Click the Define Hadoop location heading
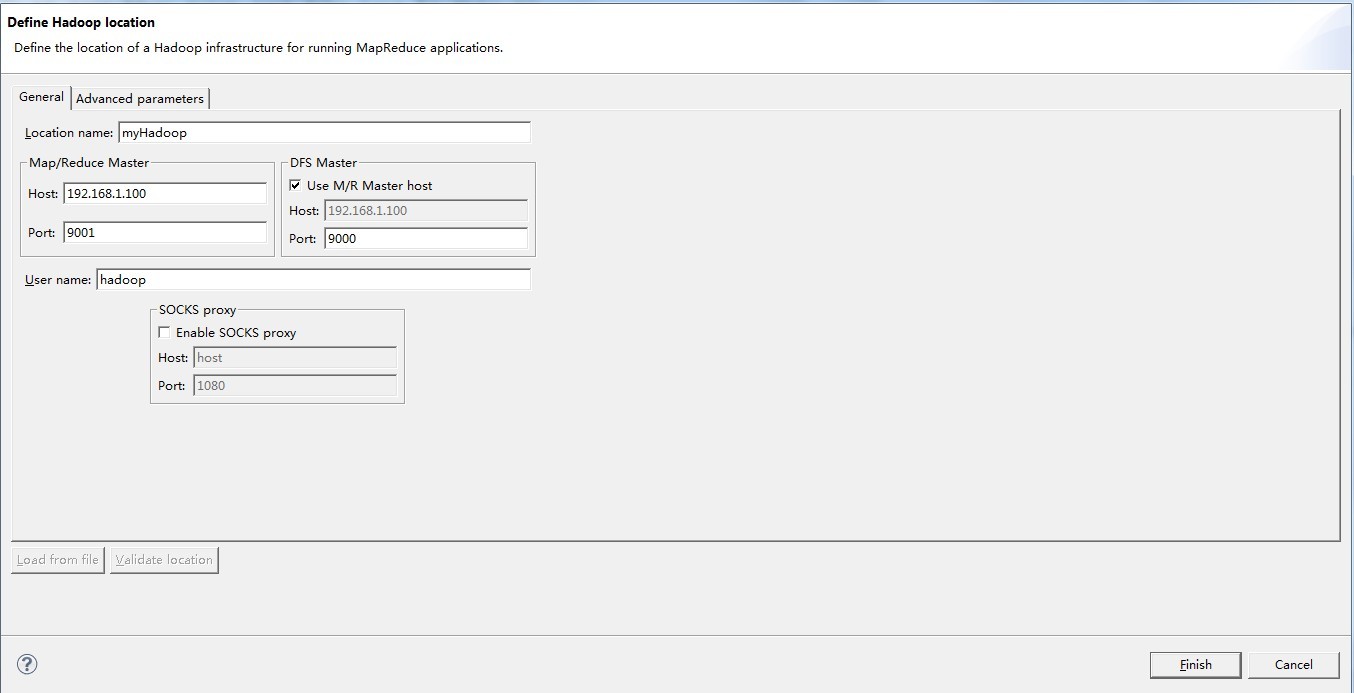Image resolution: width=1354 pixels, height=693 pixels. (81, 22)
